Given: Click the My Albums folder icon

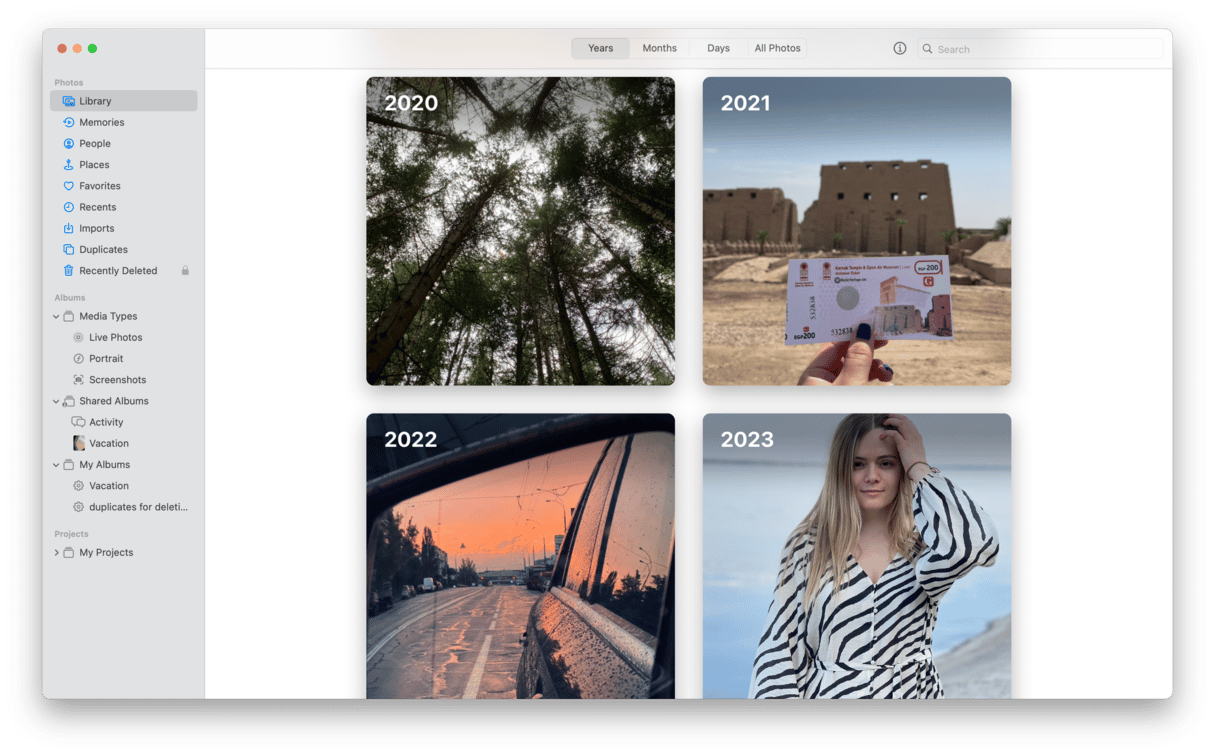Looking at the screenshot, I should [68, 465].
